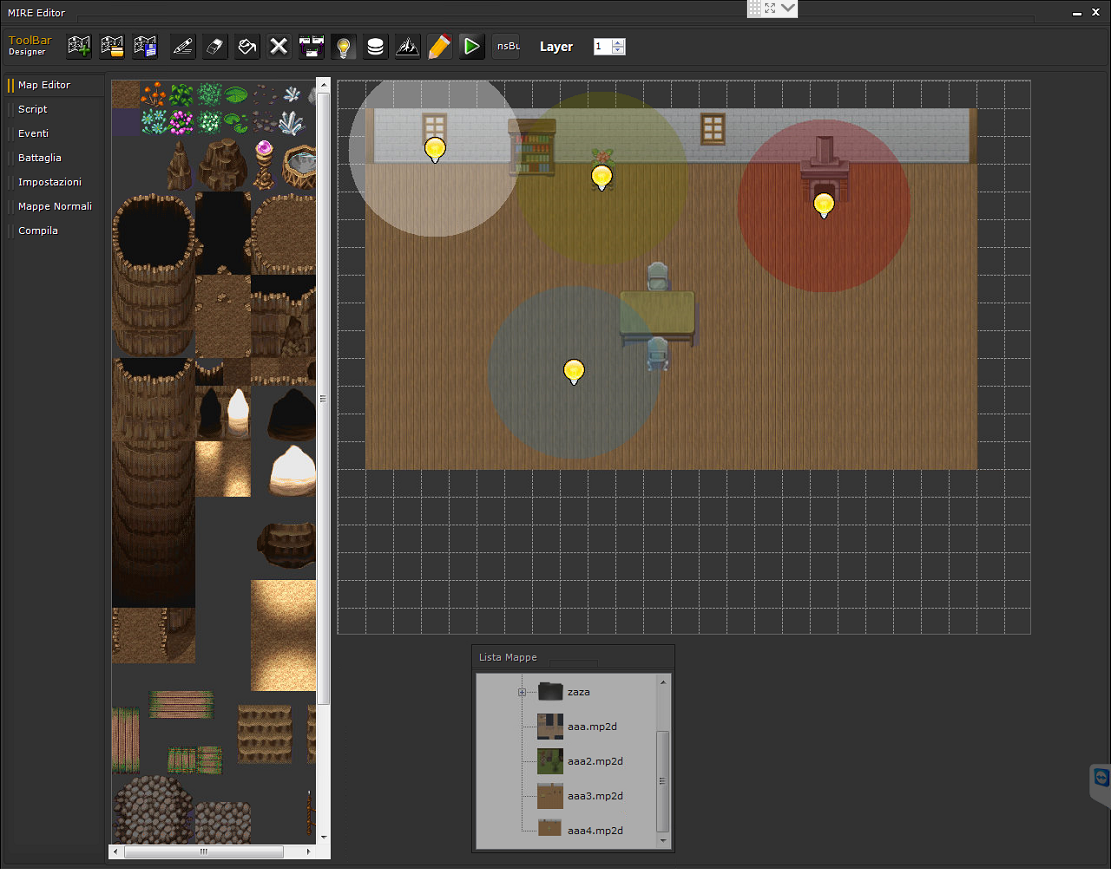Click the mountain terrain icon
Viewport: 1111px width, 869px height.
pos(407,46)
